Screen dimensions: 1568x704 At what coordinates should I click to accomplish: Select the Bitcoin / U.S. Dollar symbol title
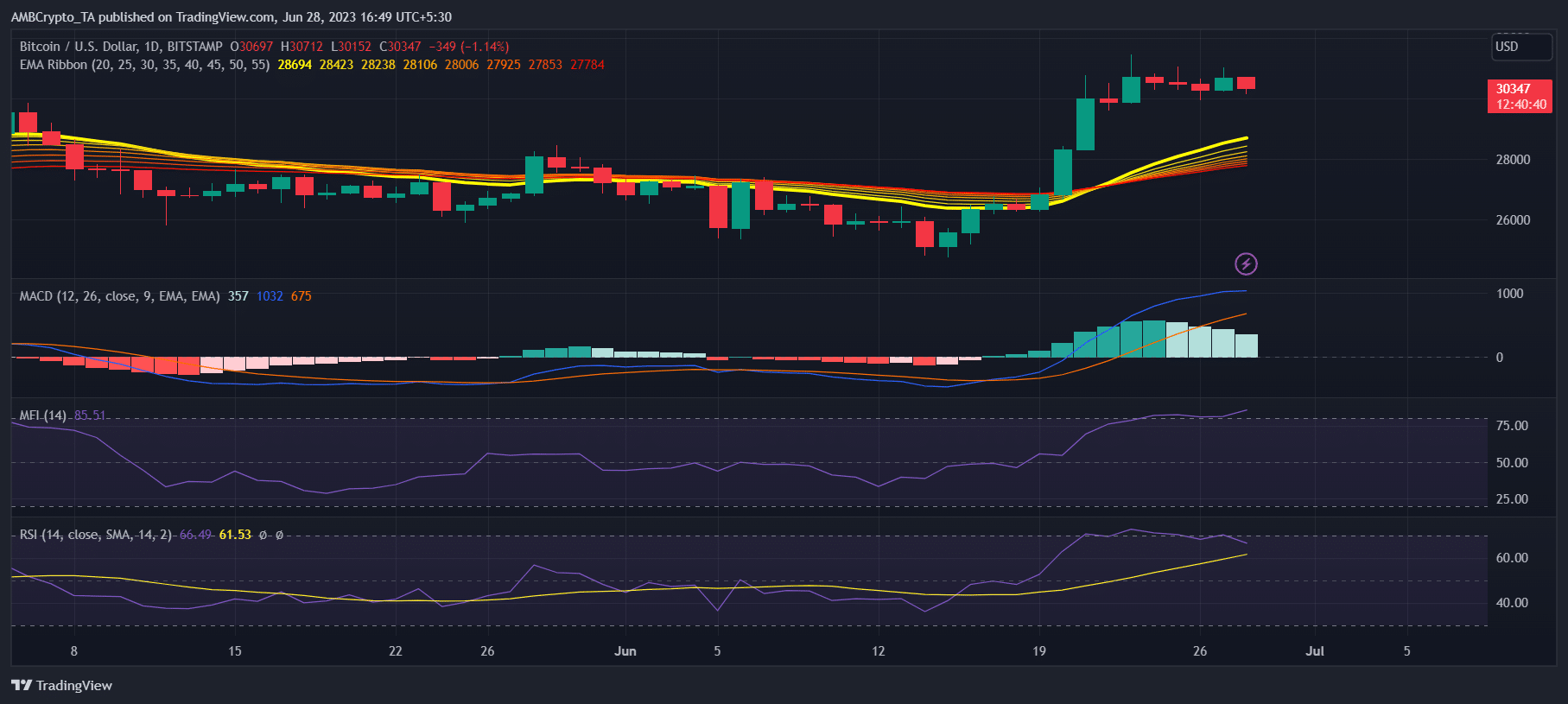pos(121,47)
